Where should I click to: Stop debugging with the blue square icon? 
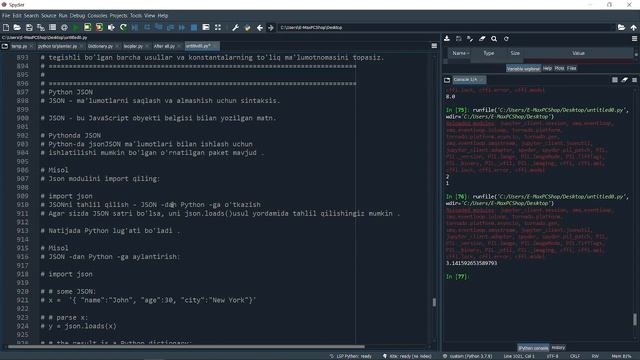[194, 27]
